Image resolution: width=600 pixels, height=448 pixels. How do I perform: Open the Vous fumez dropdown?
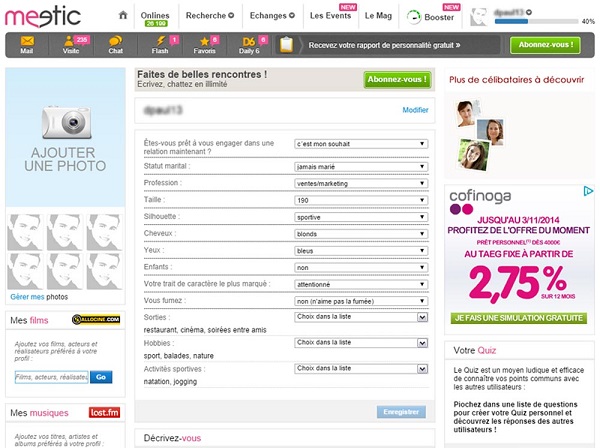(361, 301)
